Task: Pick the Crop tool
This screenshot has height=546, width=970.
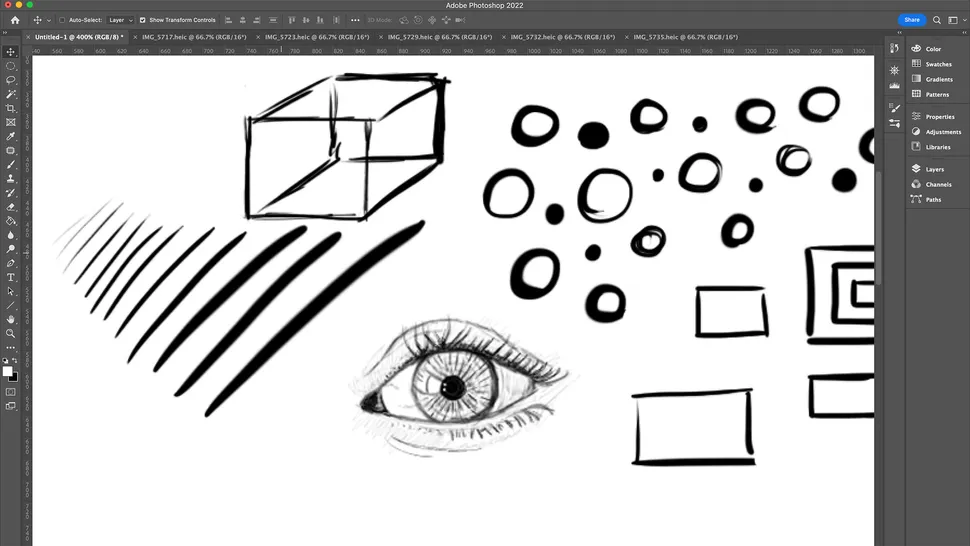Action: (11, 108)
